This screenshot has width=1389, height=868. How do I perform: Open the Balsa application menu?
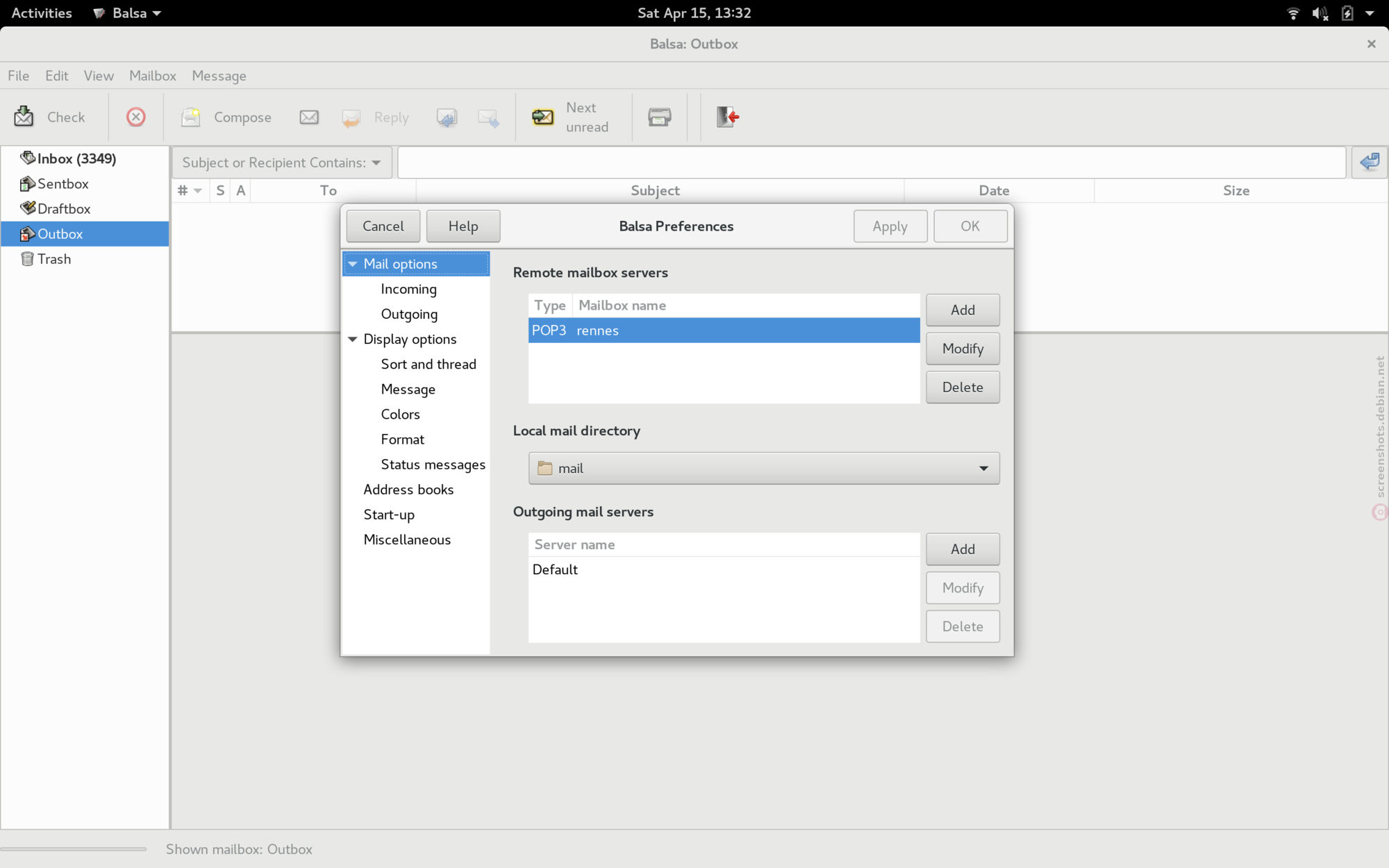[x=128, y=13]
